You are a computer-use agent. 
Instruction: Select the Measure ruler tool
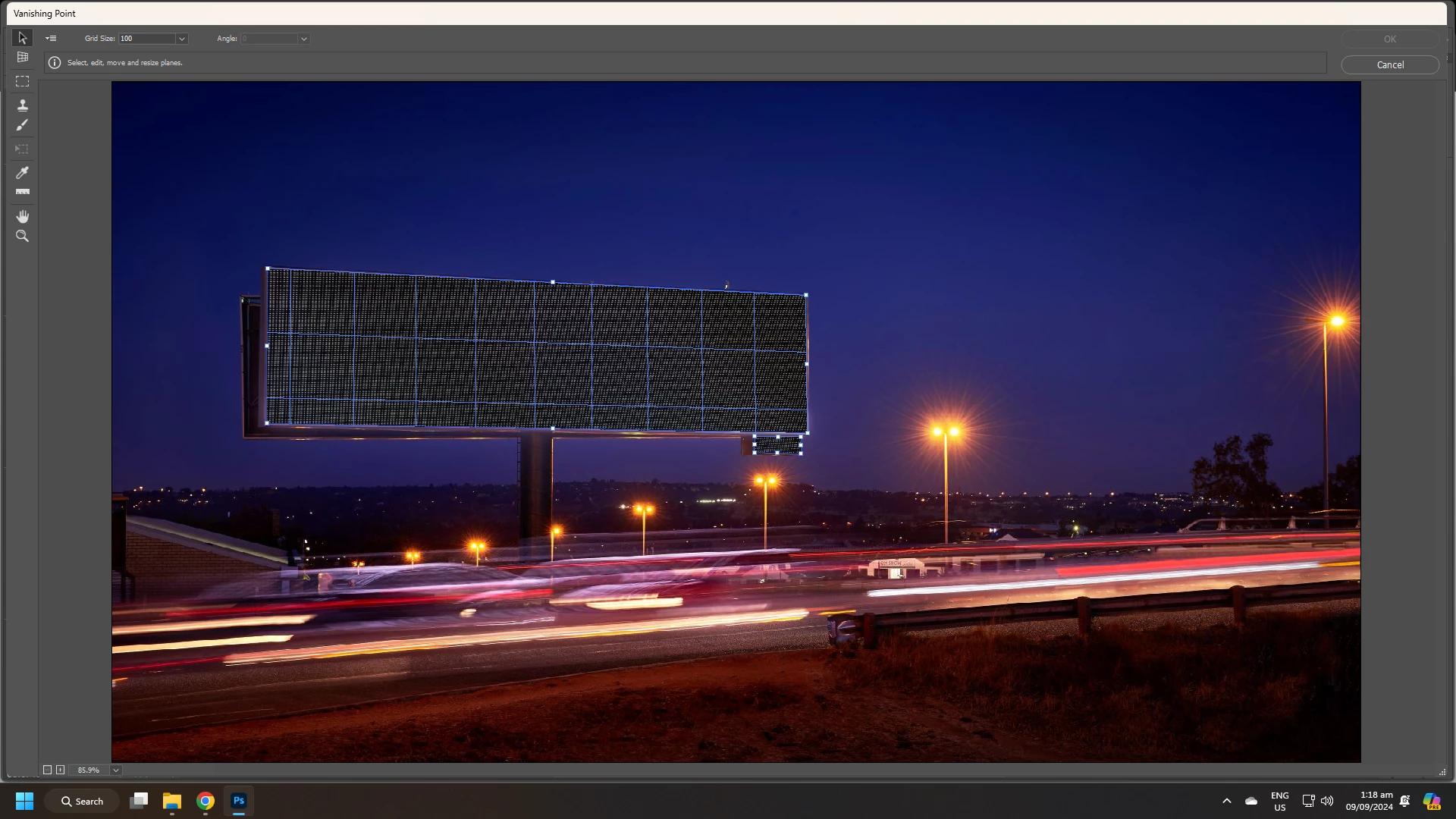[x=22, y=192]
